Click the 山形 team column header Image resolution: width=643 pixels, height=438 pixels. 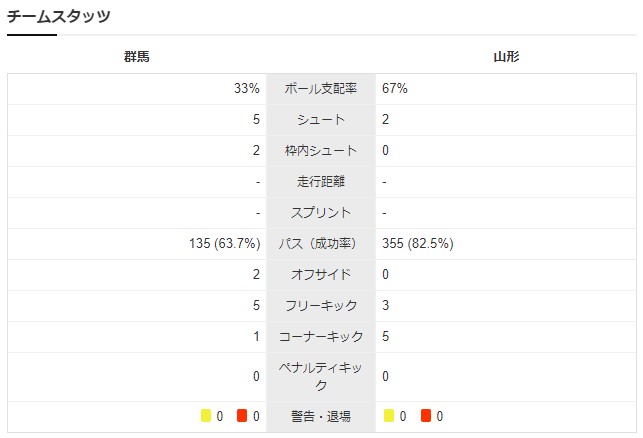click(x=506, y=57)
